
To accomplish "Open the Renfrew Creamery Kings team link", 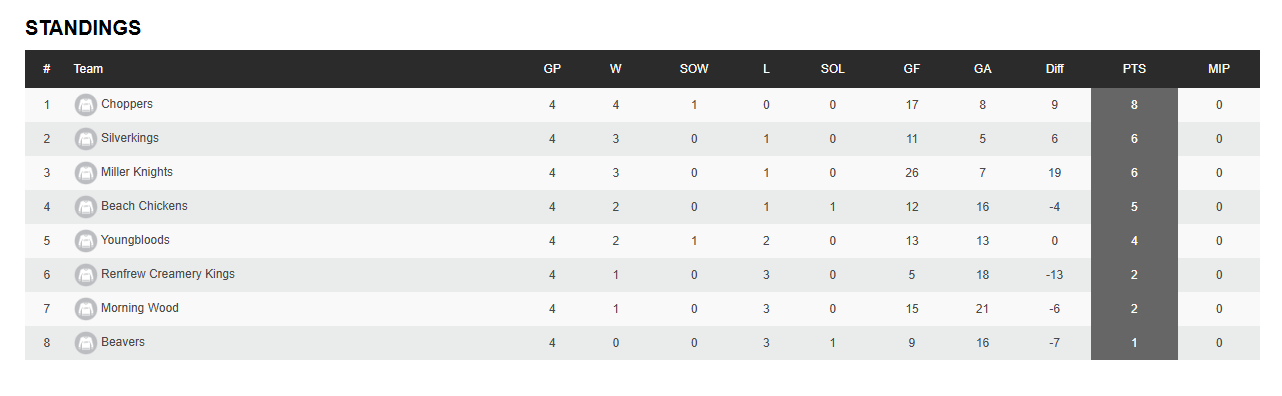I will point(168,274).
